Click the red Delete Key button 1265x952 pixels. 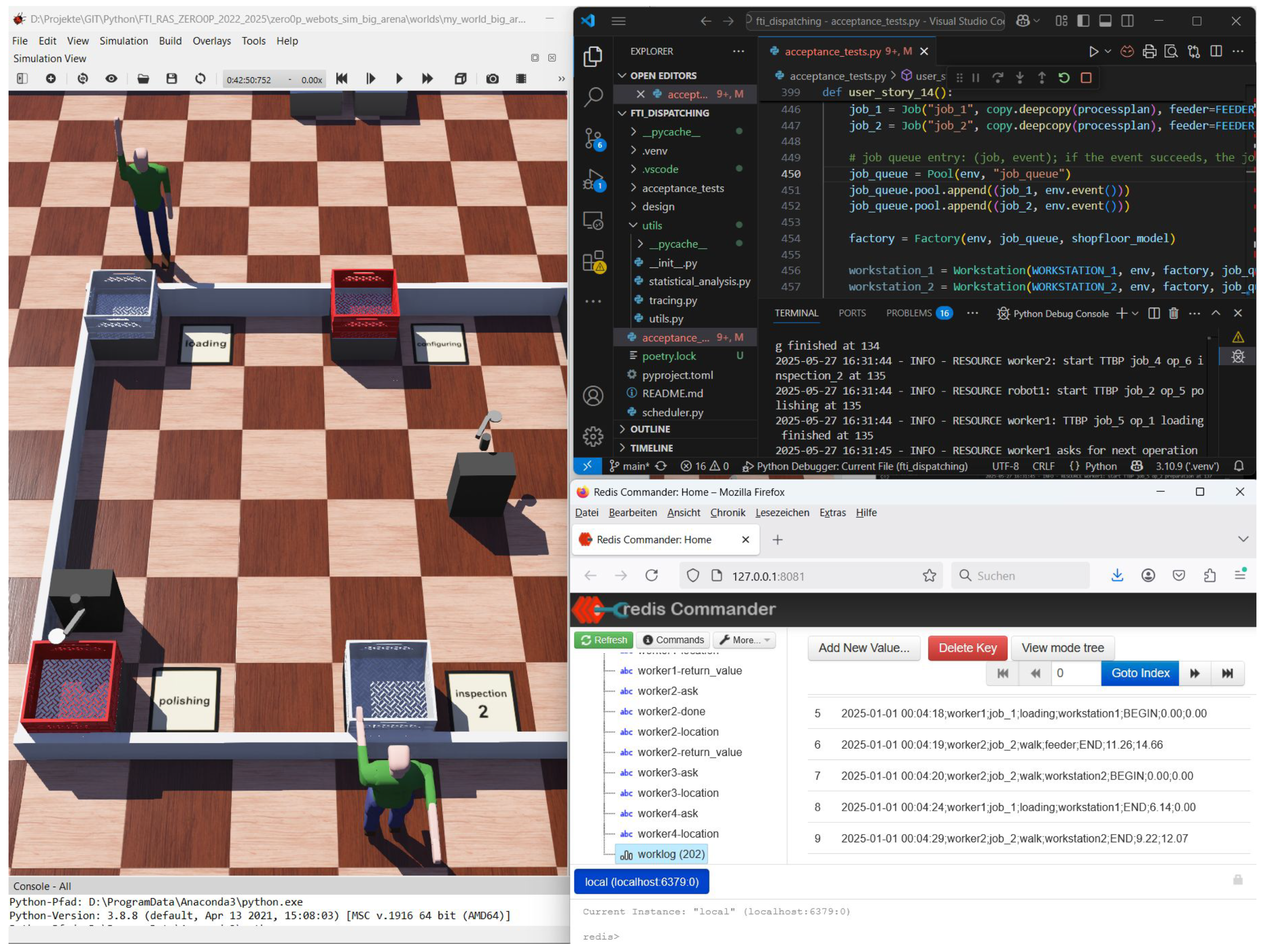point(967,648)
